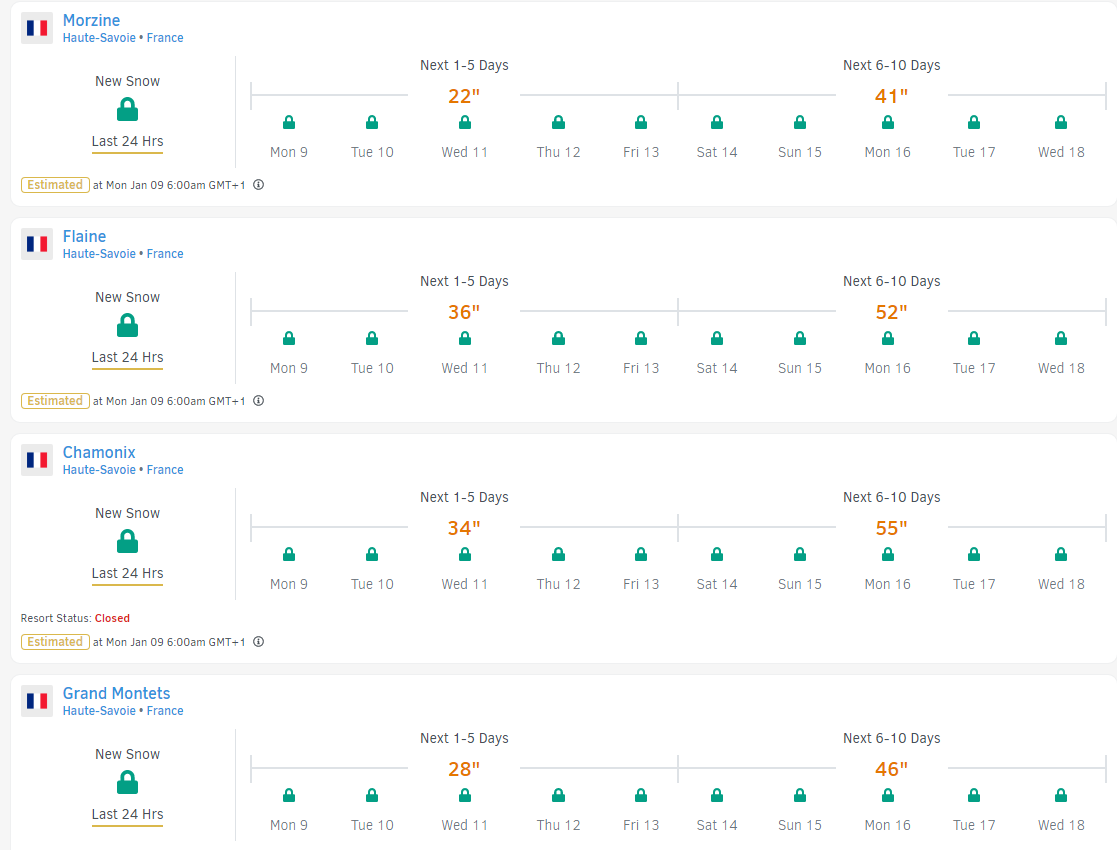Click the French flag beside Grand Montets

tap(37, 701)
